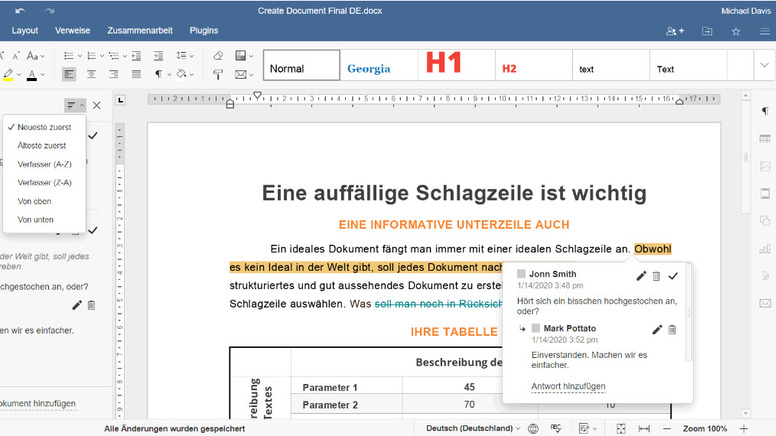The image size is (776, 436).
Task: Delete the comment in the left panel
Action: click(92, 305)
